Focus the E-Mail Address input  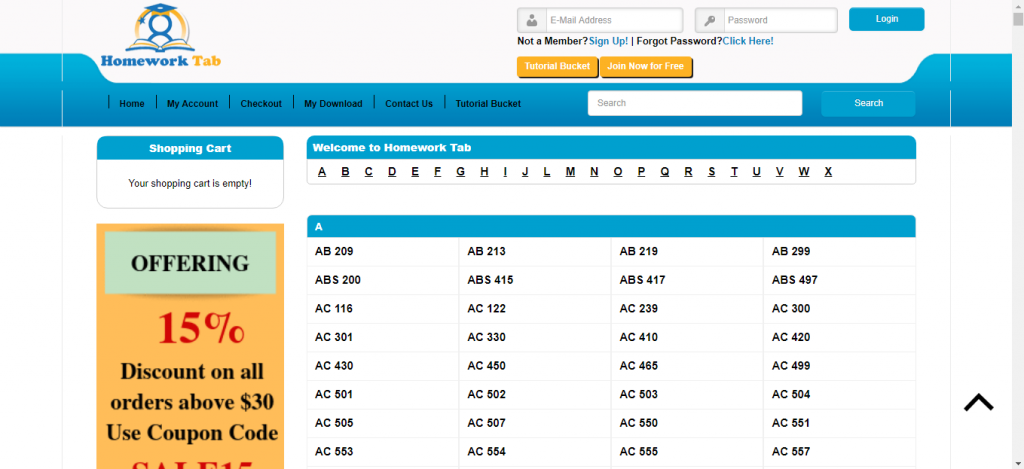coord(614,20)
